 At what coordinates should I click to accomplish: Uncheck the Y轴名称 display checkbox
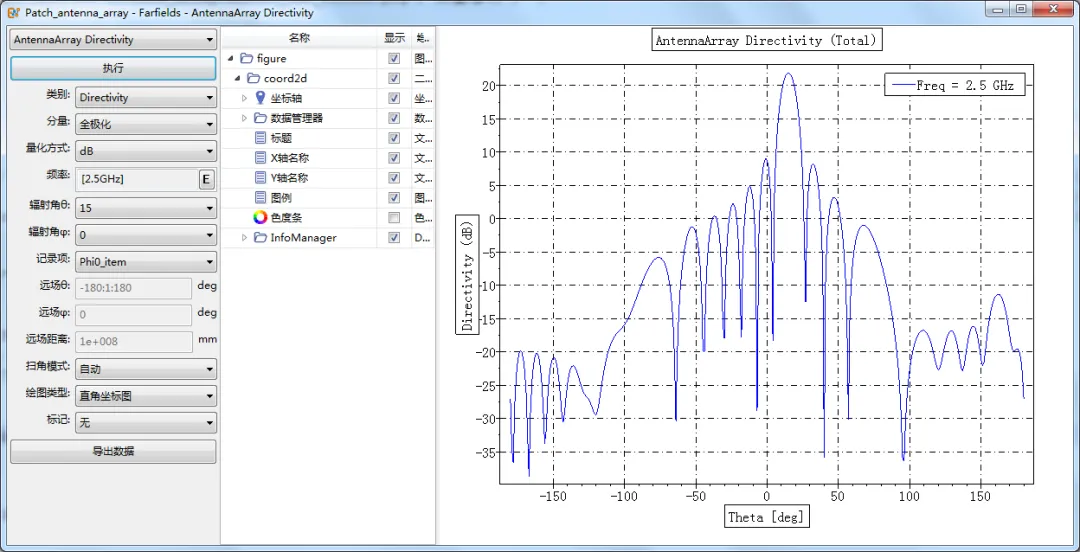coord(394,178)
